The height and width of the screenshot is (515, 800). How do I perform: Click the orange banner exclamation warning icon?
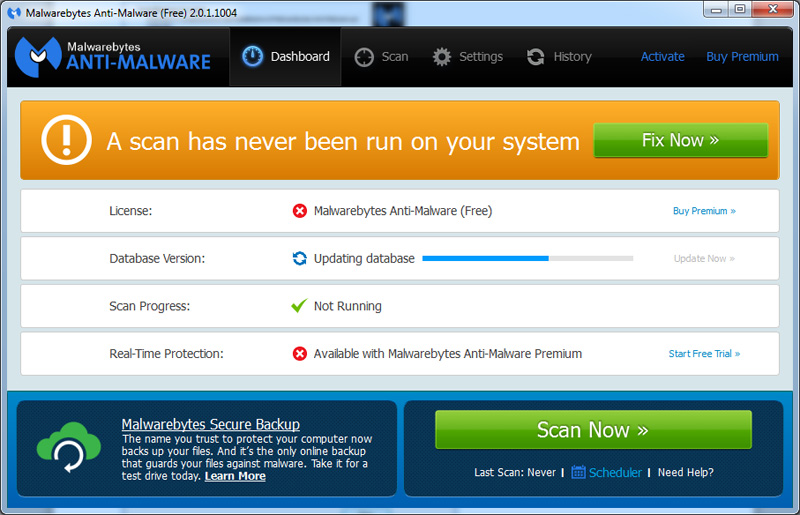coord(66,140)
